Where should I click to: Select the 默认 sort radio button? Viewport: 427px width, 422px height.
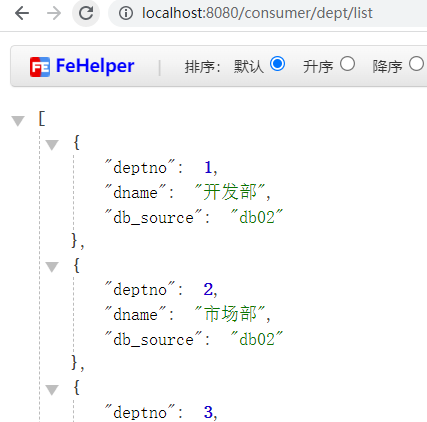277,64
